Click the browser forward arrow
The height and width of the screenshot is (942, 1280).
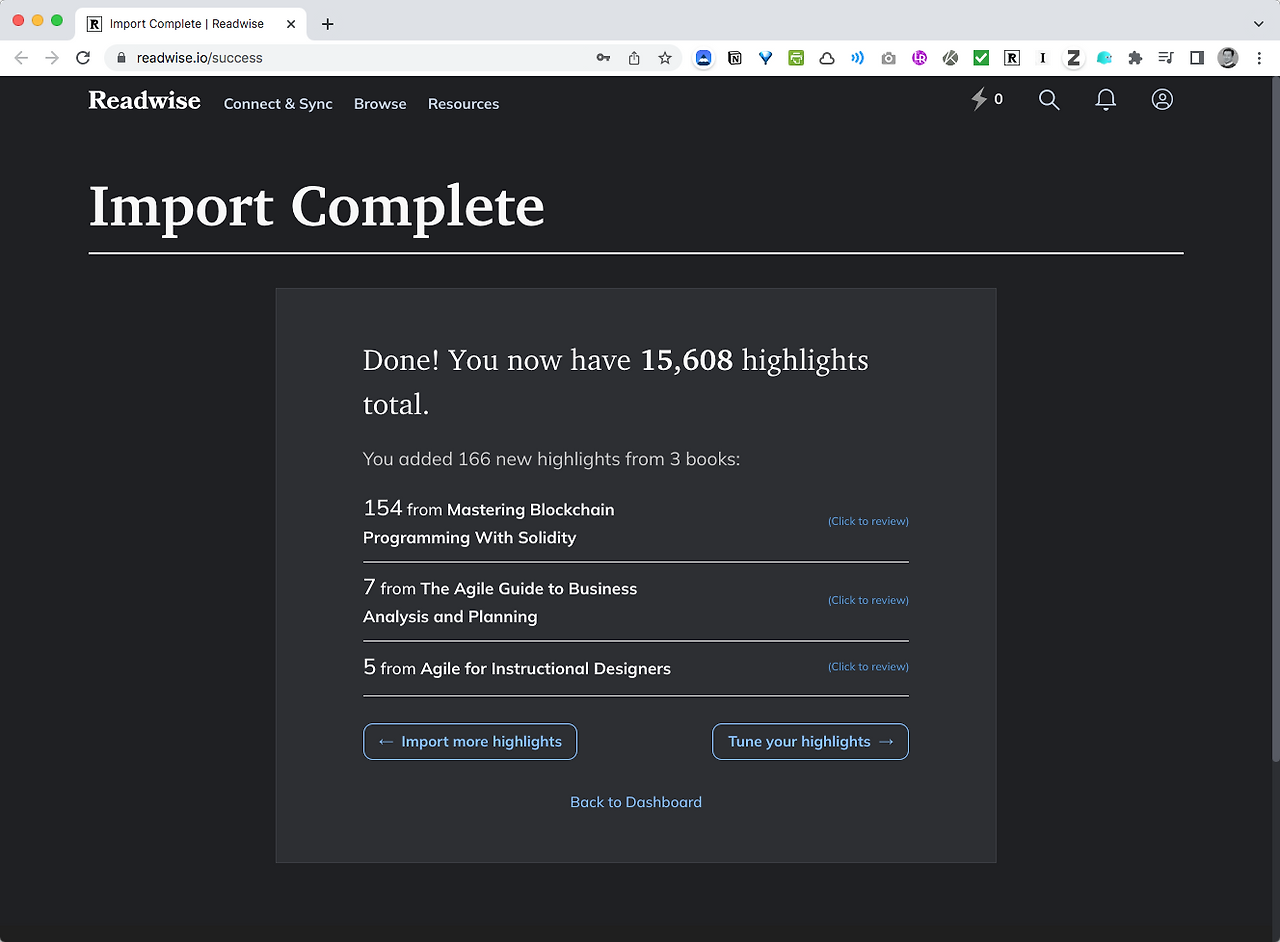point(52,58)
